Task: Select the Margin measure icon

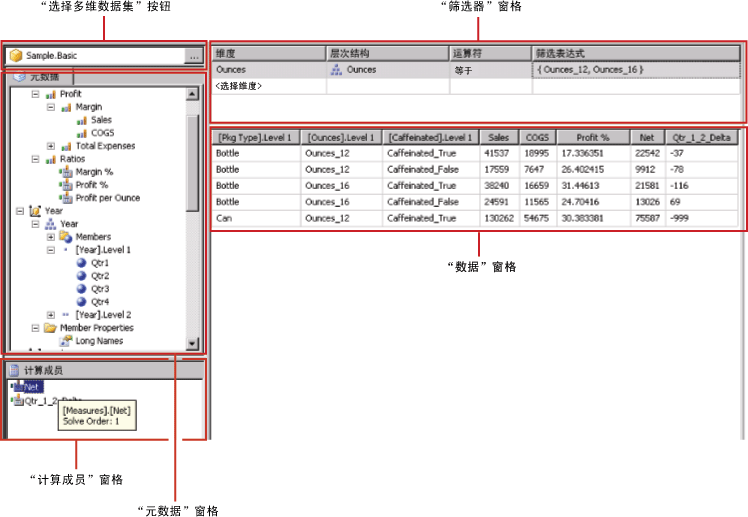Action: (x=66, y=107)
